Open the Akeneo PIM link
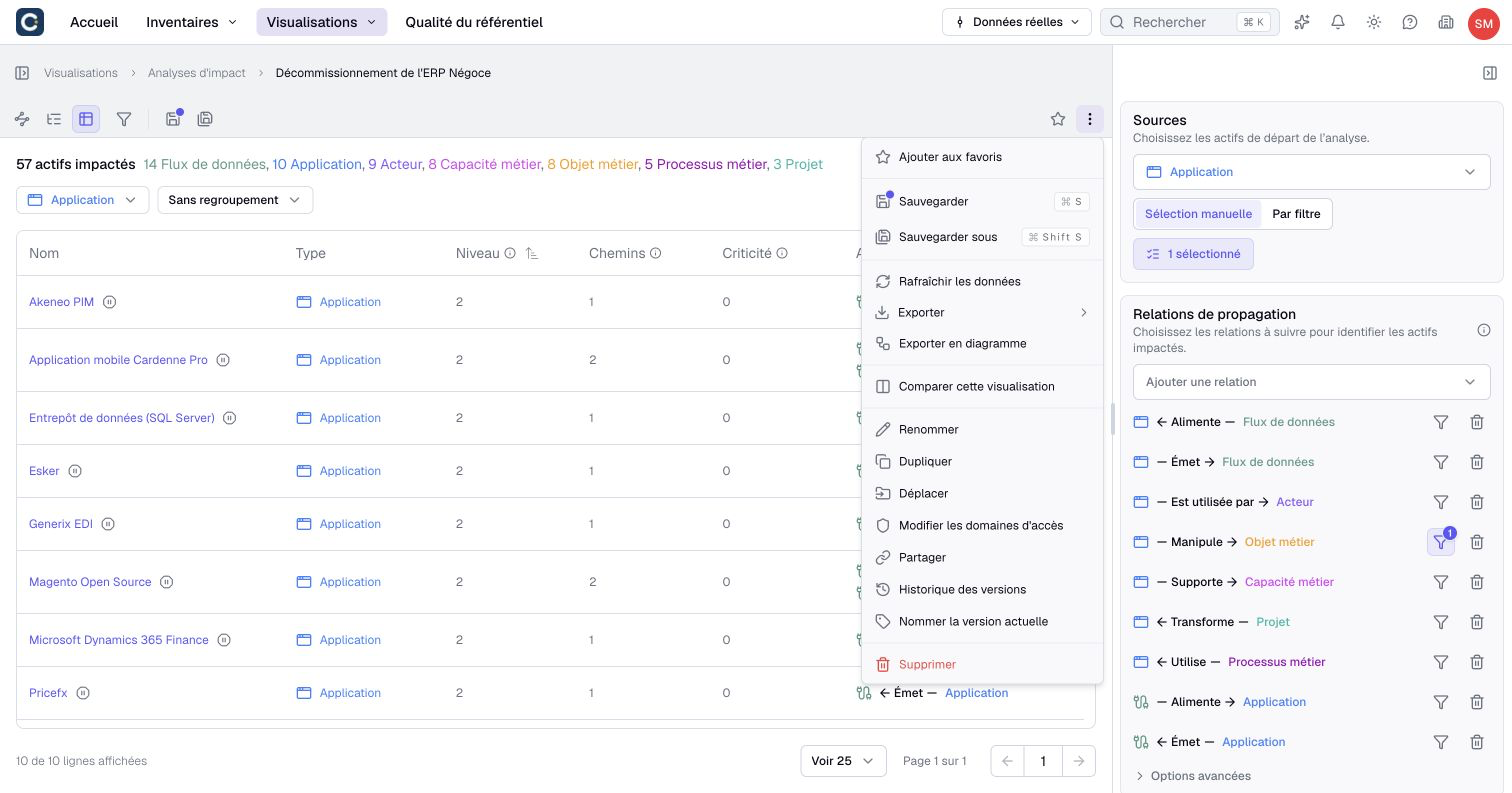 (61, 302)
